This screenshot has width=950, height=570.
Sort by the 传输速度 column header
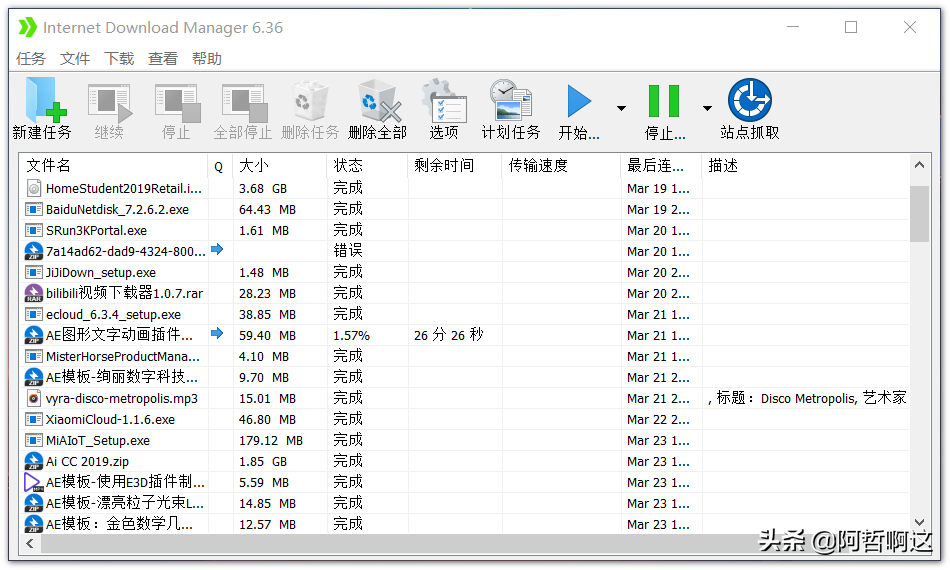coord(562,166)
